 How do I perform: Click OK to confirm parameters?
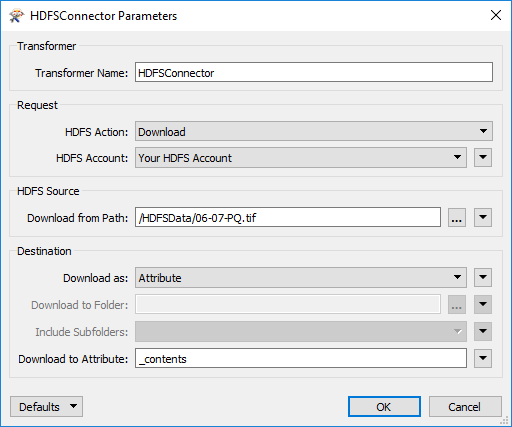click(x=384, y=407)
